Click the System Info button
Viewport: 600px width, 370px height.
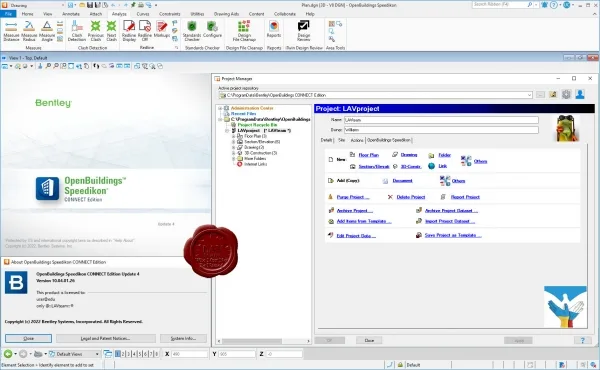point(183,338)
